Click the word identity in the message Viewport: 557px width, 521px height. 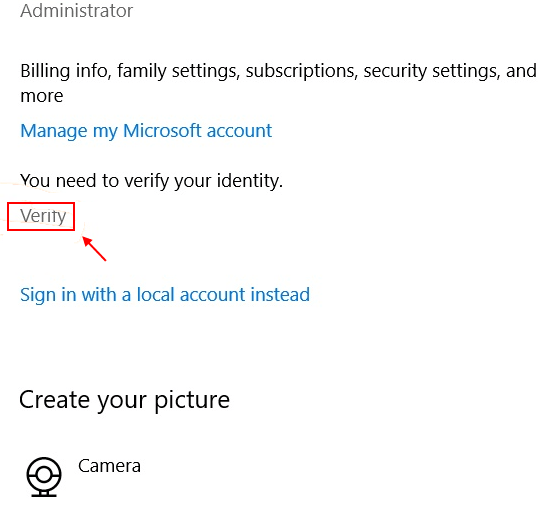[x=250, y=181]
